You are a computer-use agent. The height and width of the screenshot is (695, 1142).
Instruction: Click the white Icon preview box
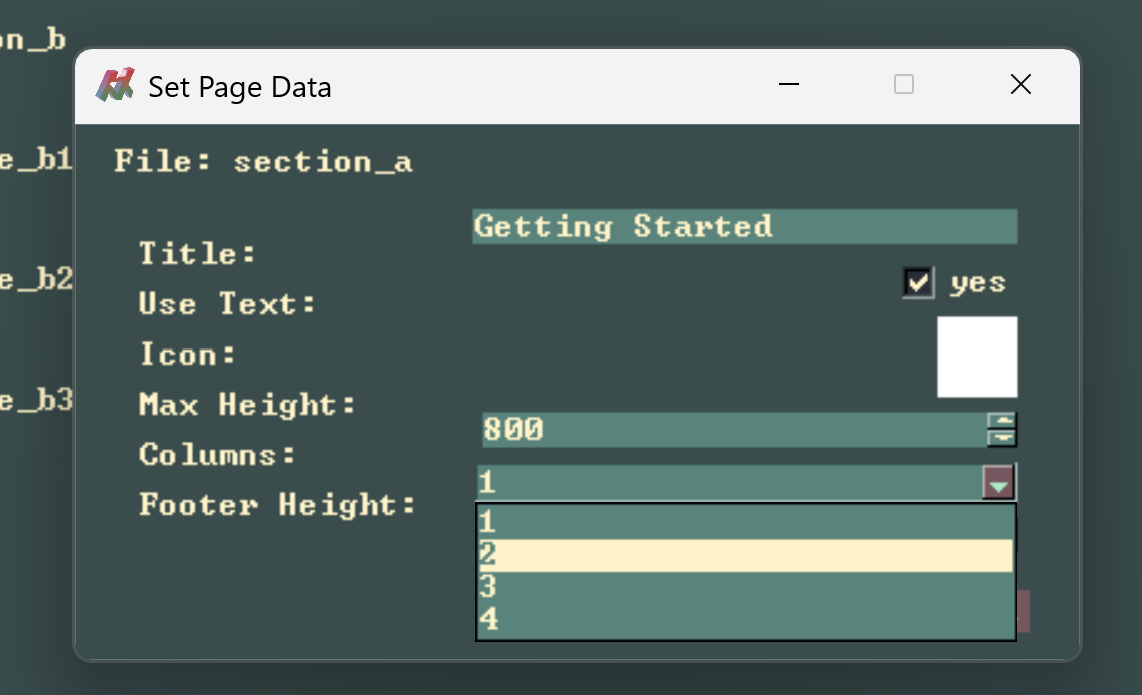[976, 357]
